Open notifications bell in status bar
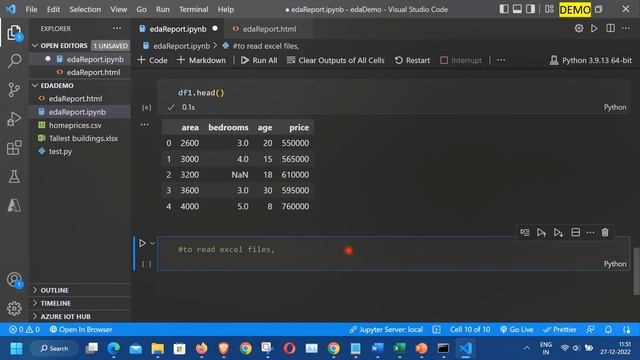 tap(608, 329)
